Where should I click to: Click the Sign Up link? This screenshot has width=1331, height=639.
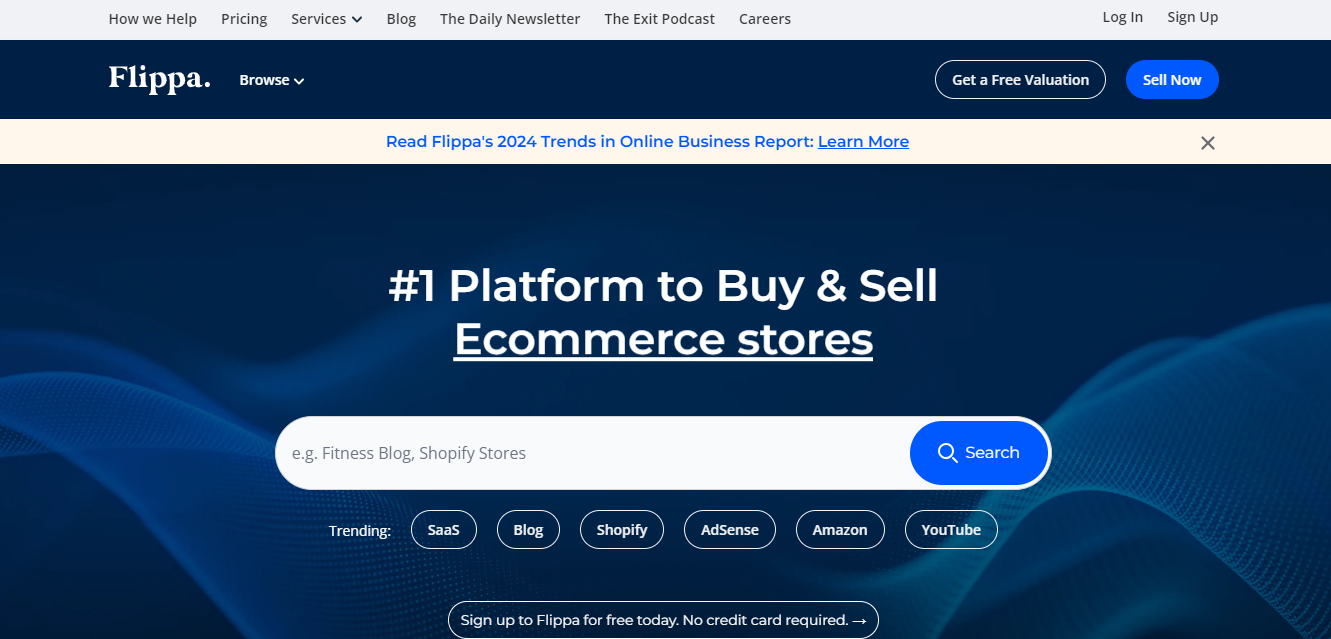(x=1193, y=17)
